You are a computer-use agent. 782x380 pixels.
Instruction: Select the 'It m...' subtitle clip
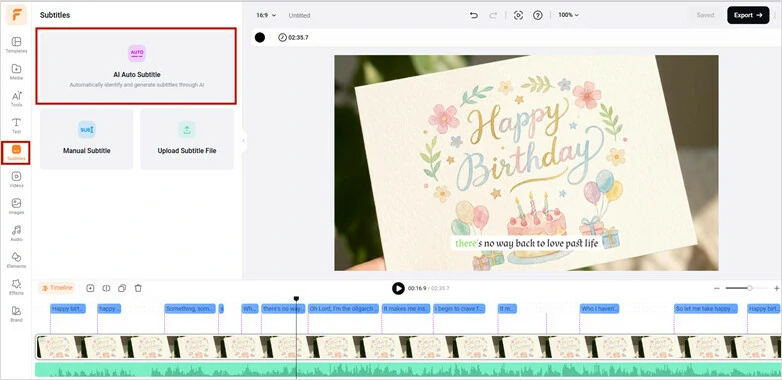pos(507,309)
